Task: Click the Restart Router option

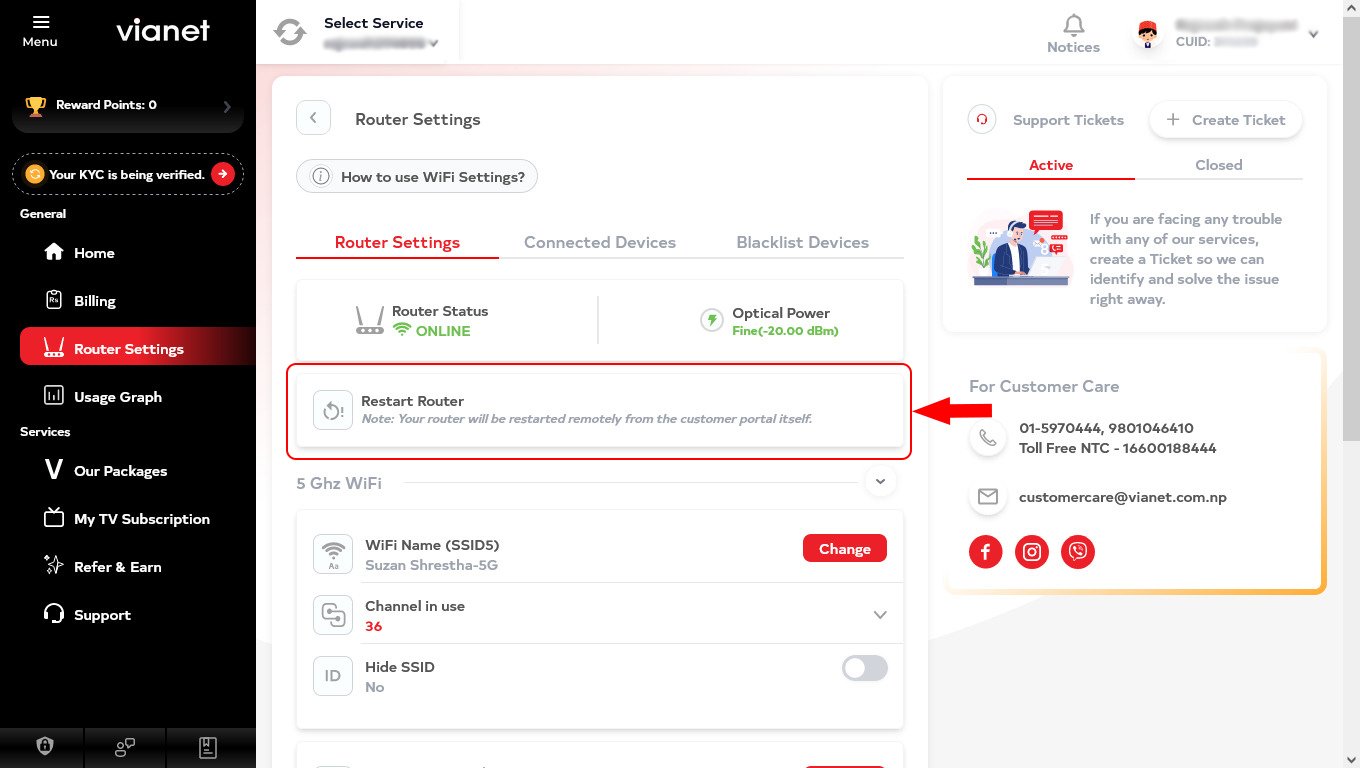Action: pos(600,410)
